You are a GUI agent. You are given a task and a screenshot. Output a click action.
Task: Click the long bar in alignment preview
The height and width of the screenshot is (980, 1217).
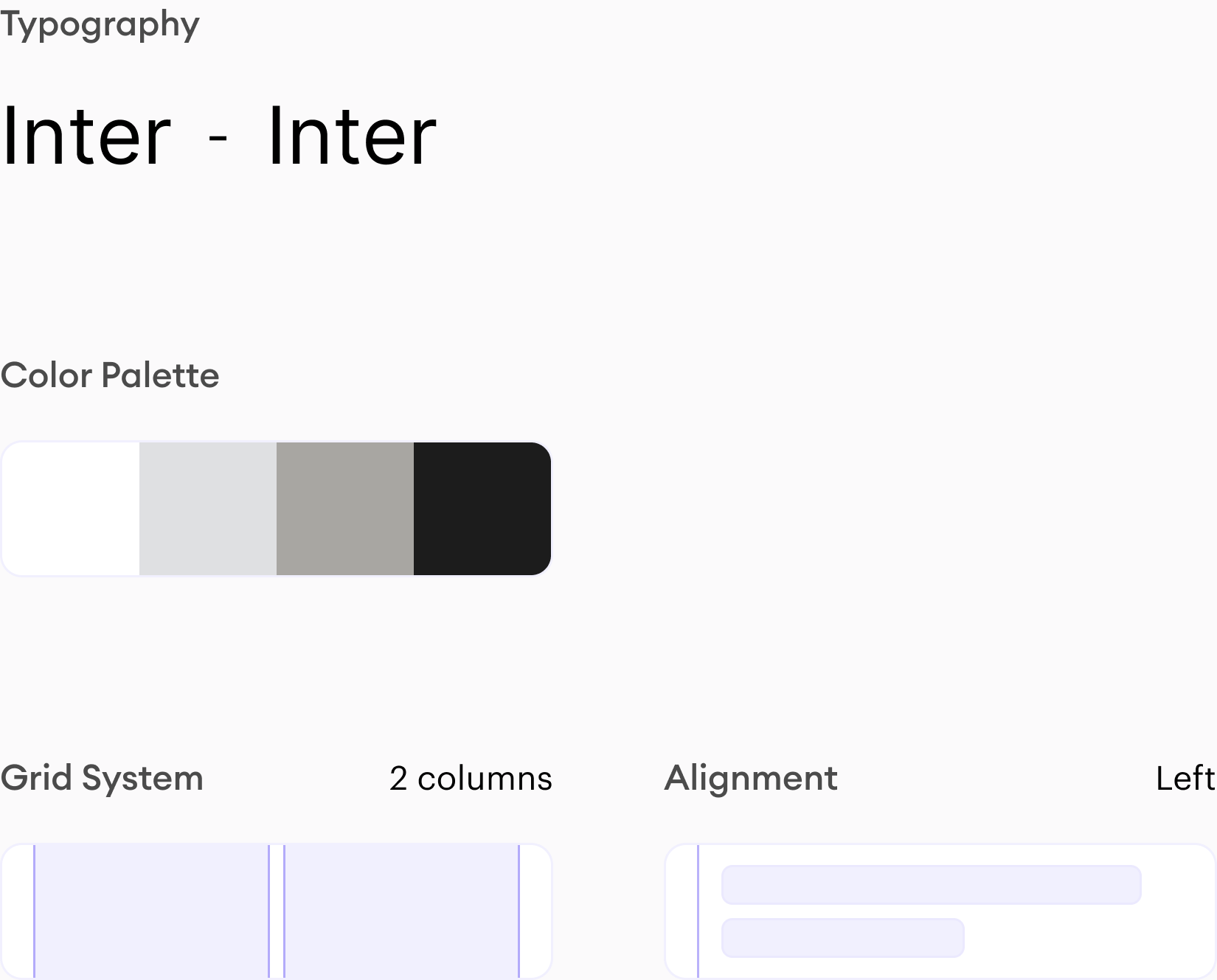931,885
